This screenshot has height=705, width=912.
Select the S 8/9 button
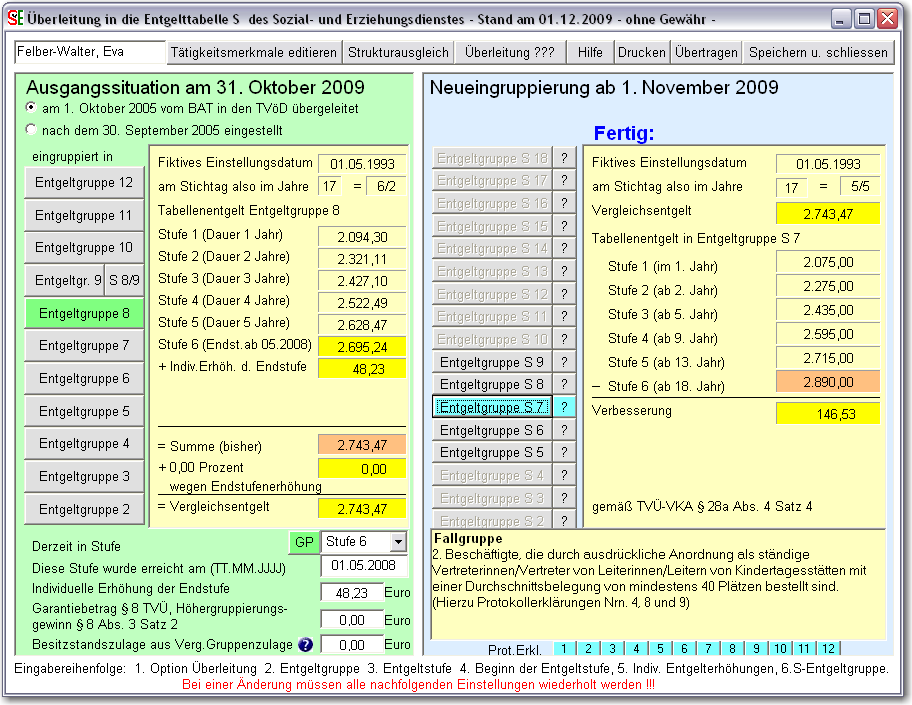(x=124, y=280)
